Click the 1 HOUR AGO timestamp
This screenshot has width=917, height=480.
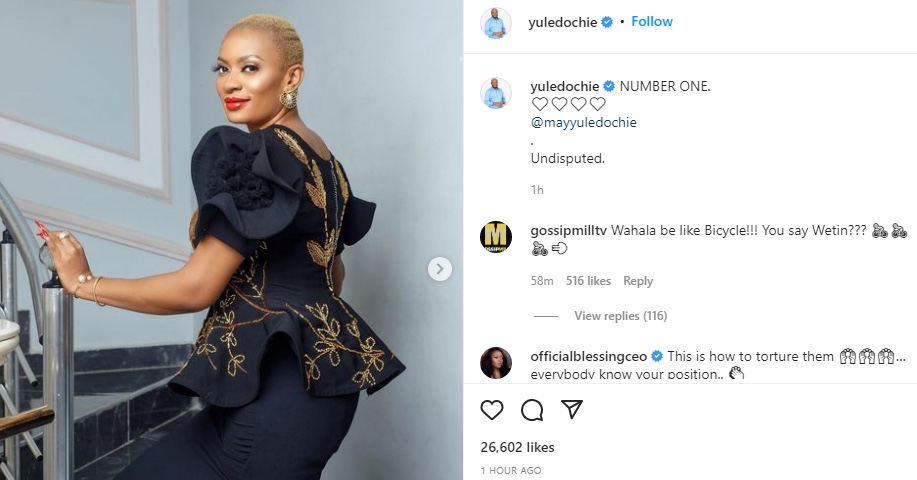(511, 471)
